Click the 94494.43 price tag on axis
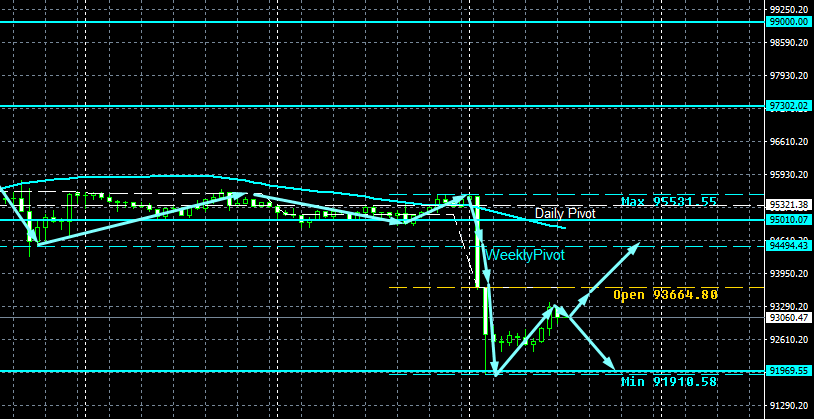Viewport: 814px width, 419px height. [788, 245]
